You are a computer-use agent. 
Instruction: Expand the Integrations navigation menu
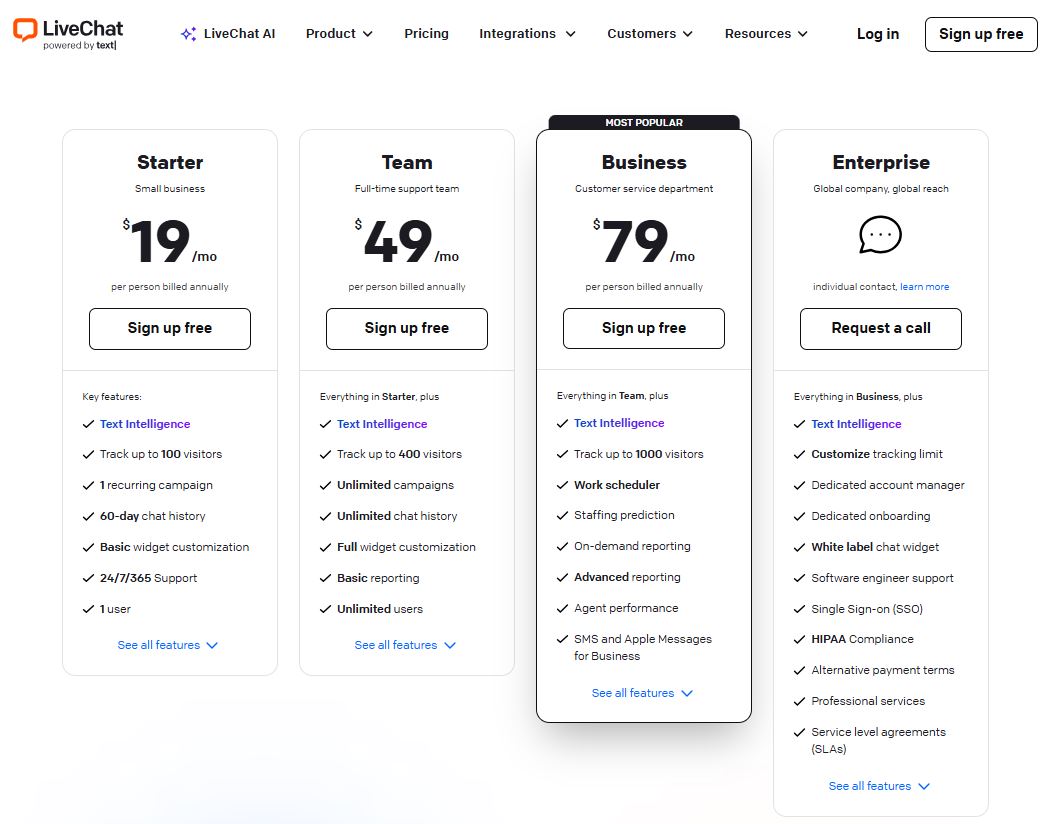point(527,34)
